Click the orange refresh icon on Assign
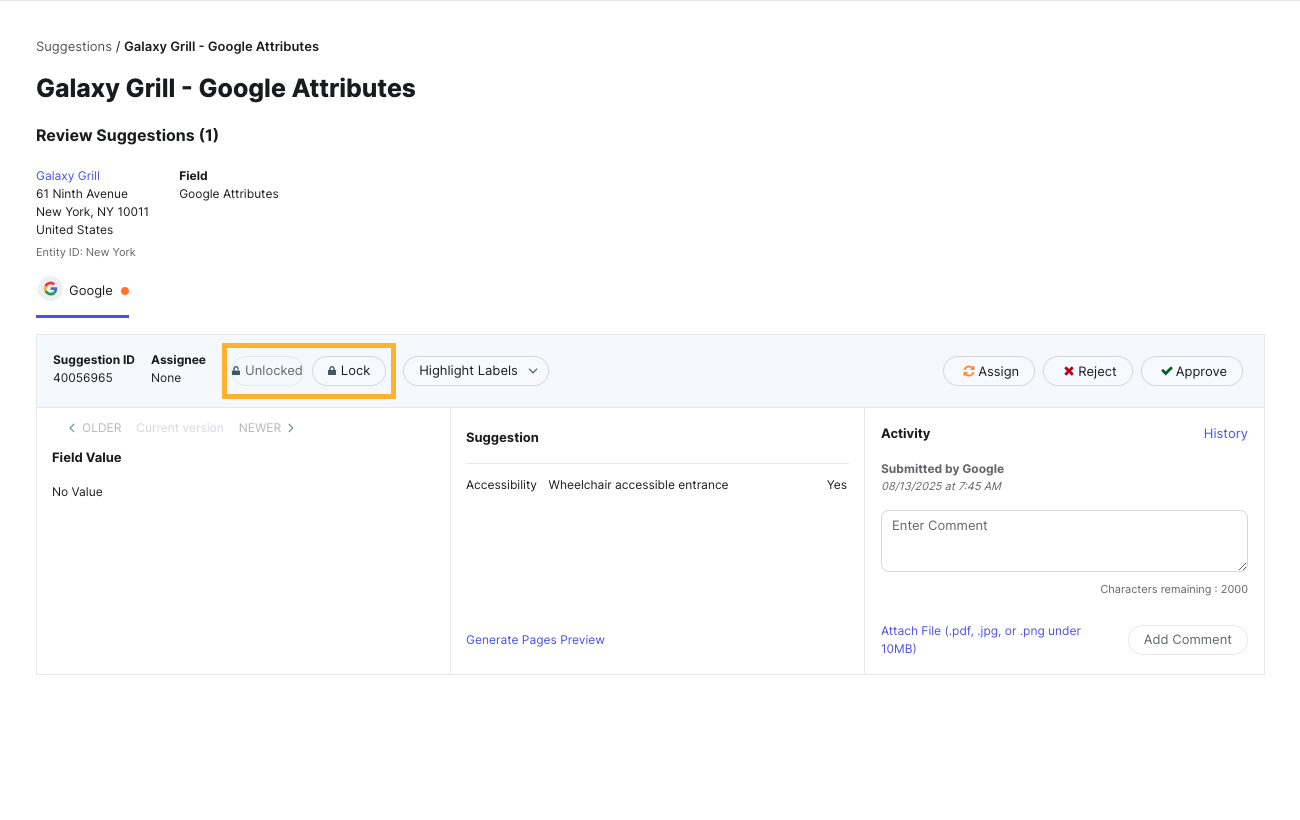The width and height of the screenshot is (1300, 820). click(968, 371)
